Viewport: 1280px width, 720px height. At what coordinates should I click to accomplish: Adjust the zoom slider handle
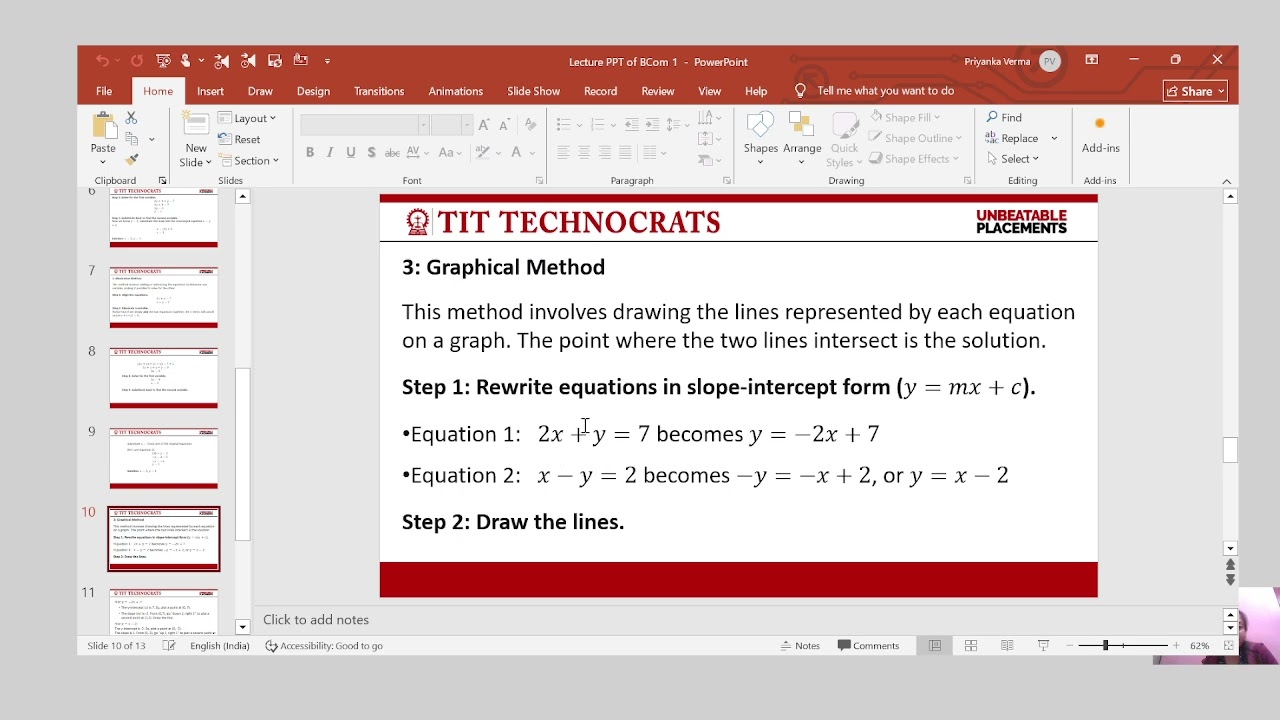pos(1105,646)
